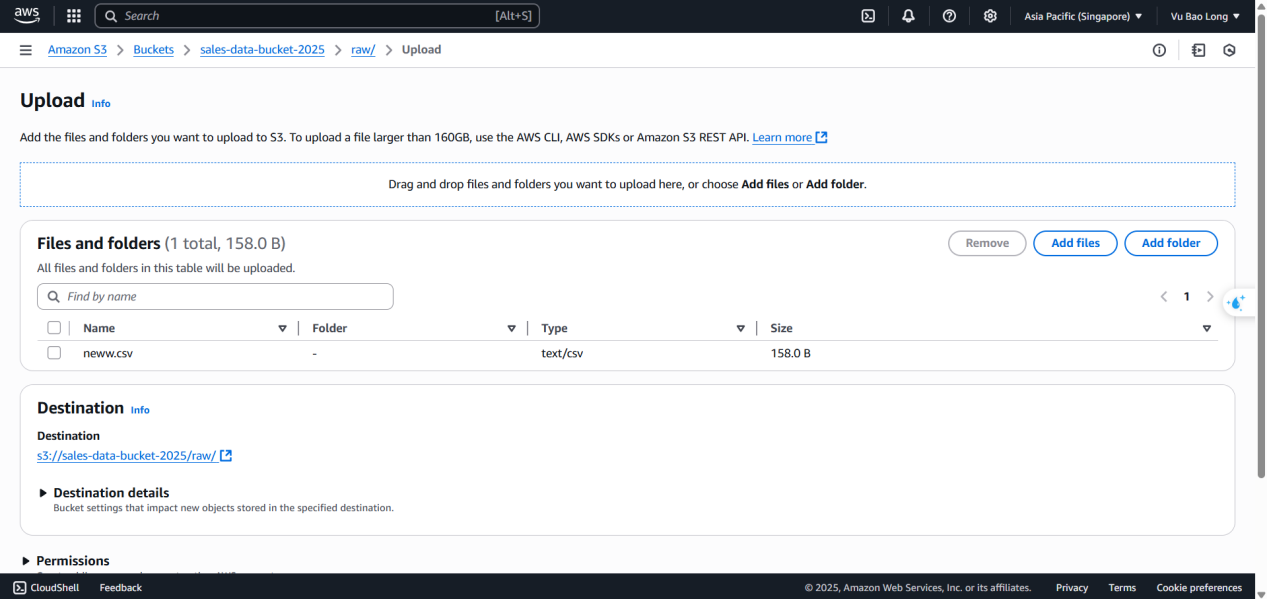The height and width of the screenshot is (599, 1267).
Task: Click the 158.0 B size cell
Action: point(791,353)
